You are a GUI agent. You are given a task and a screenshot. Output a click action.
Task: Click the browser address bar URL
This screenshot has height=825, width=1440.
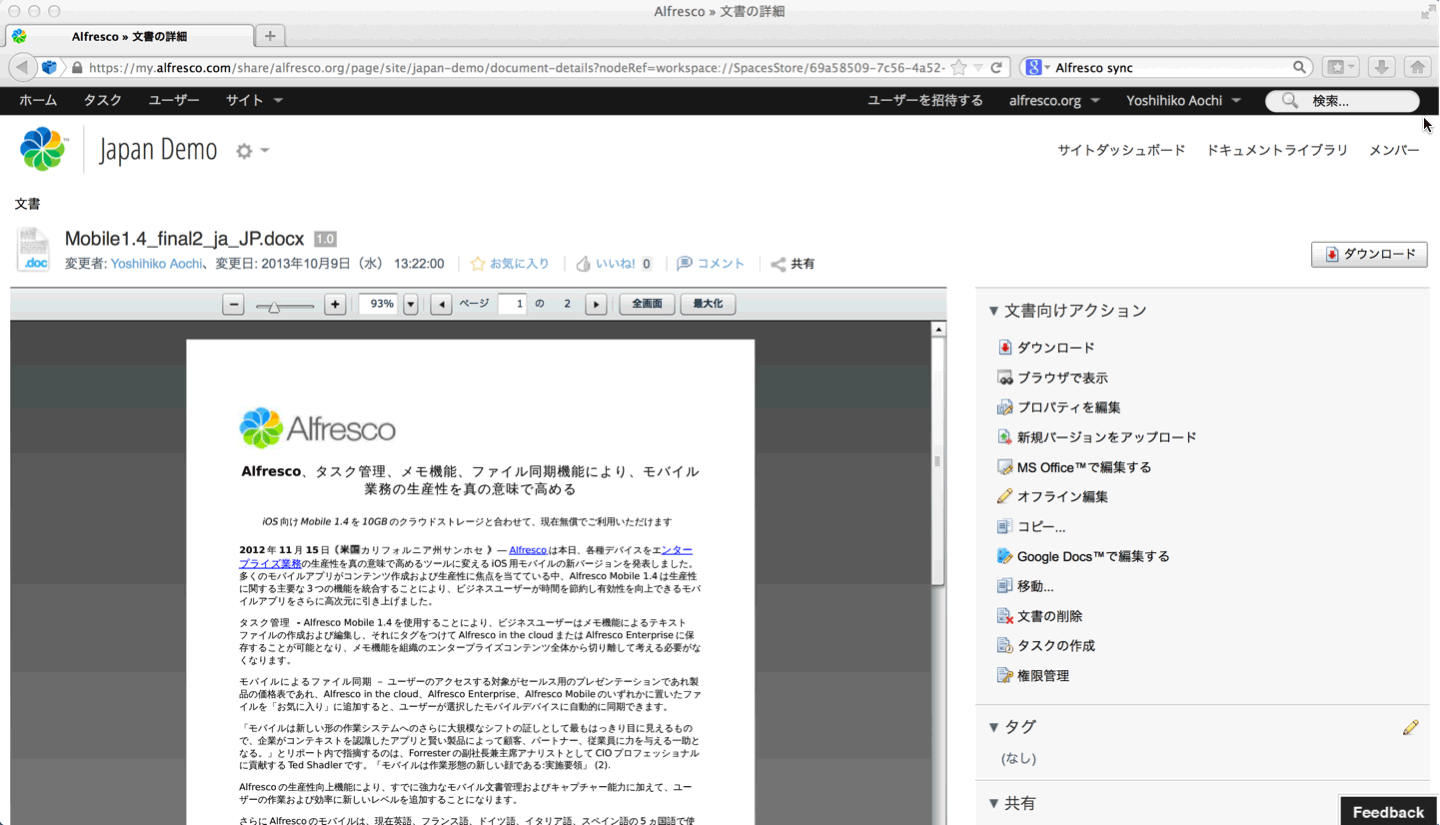tap(516, 68)
